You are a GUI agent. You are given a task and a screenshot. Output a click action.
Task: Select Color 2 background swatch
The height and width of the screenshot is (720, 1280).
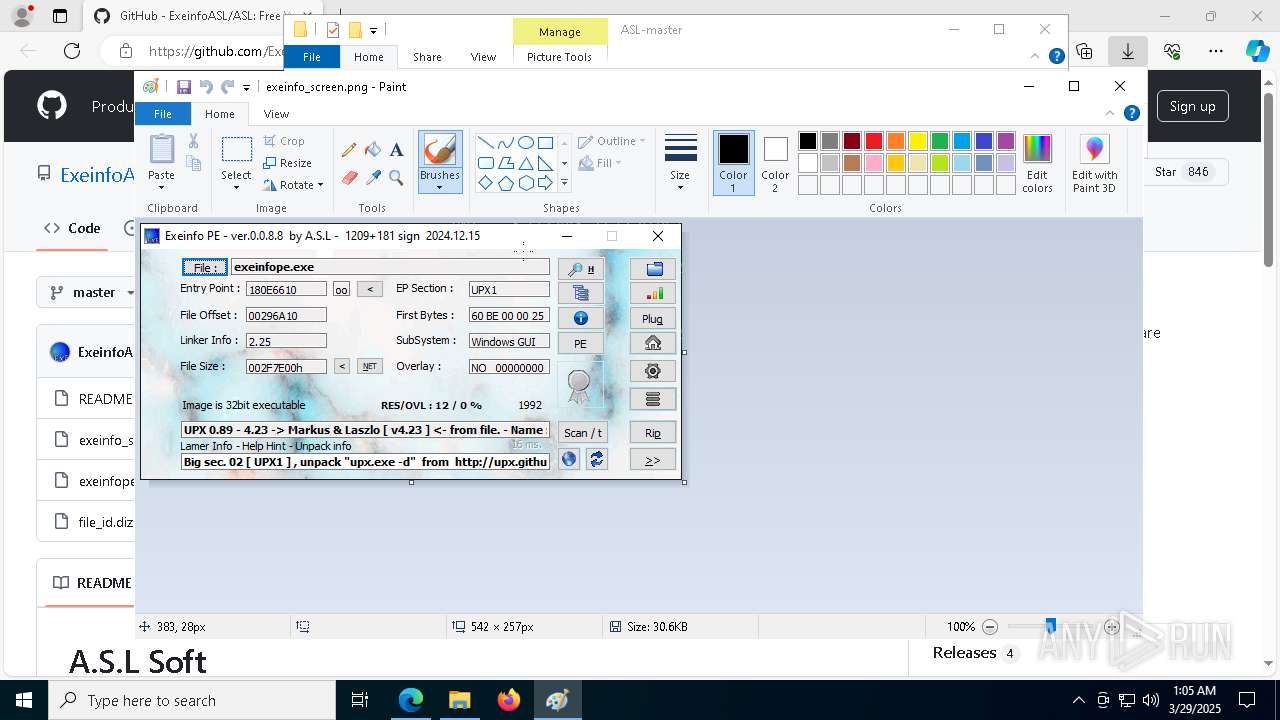click(775, 163)
